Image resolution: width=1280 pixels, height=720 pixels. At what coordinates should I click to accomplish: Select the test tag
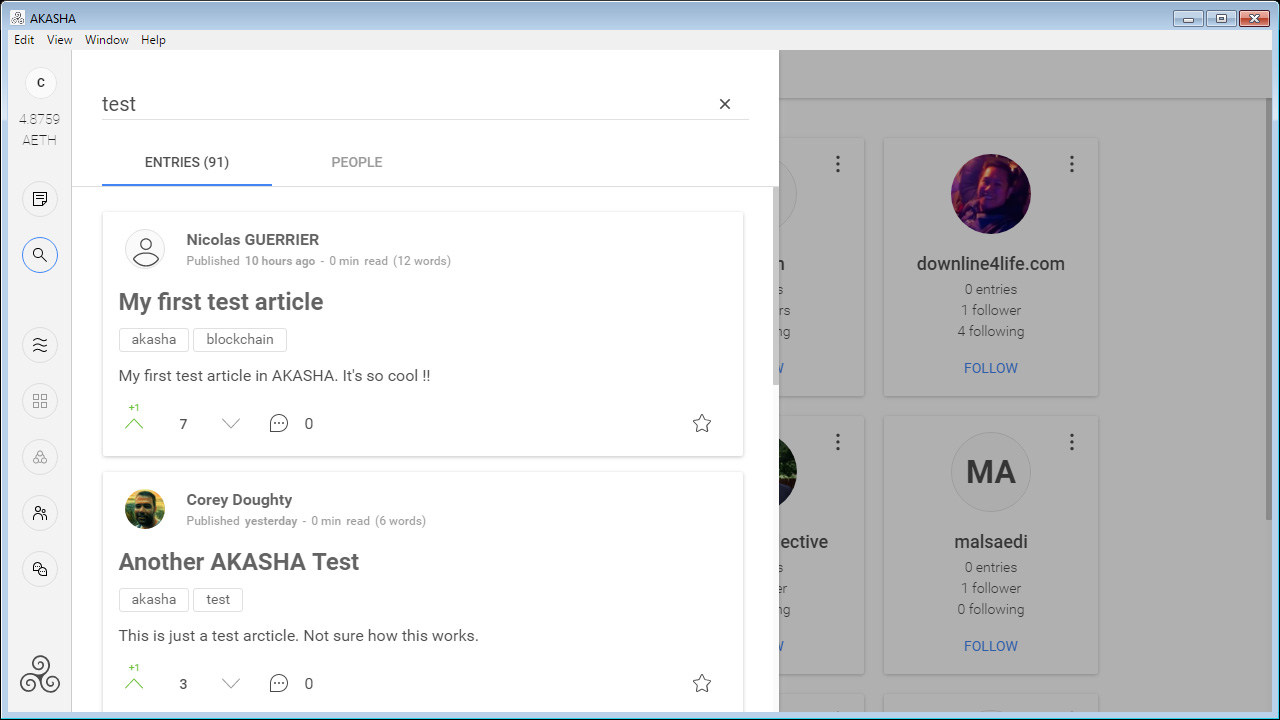(218, 600)
